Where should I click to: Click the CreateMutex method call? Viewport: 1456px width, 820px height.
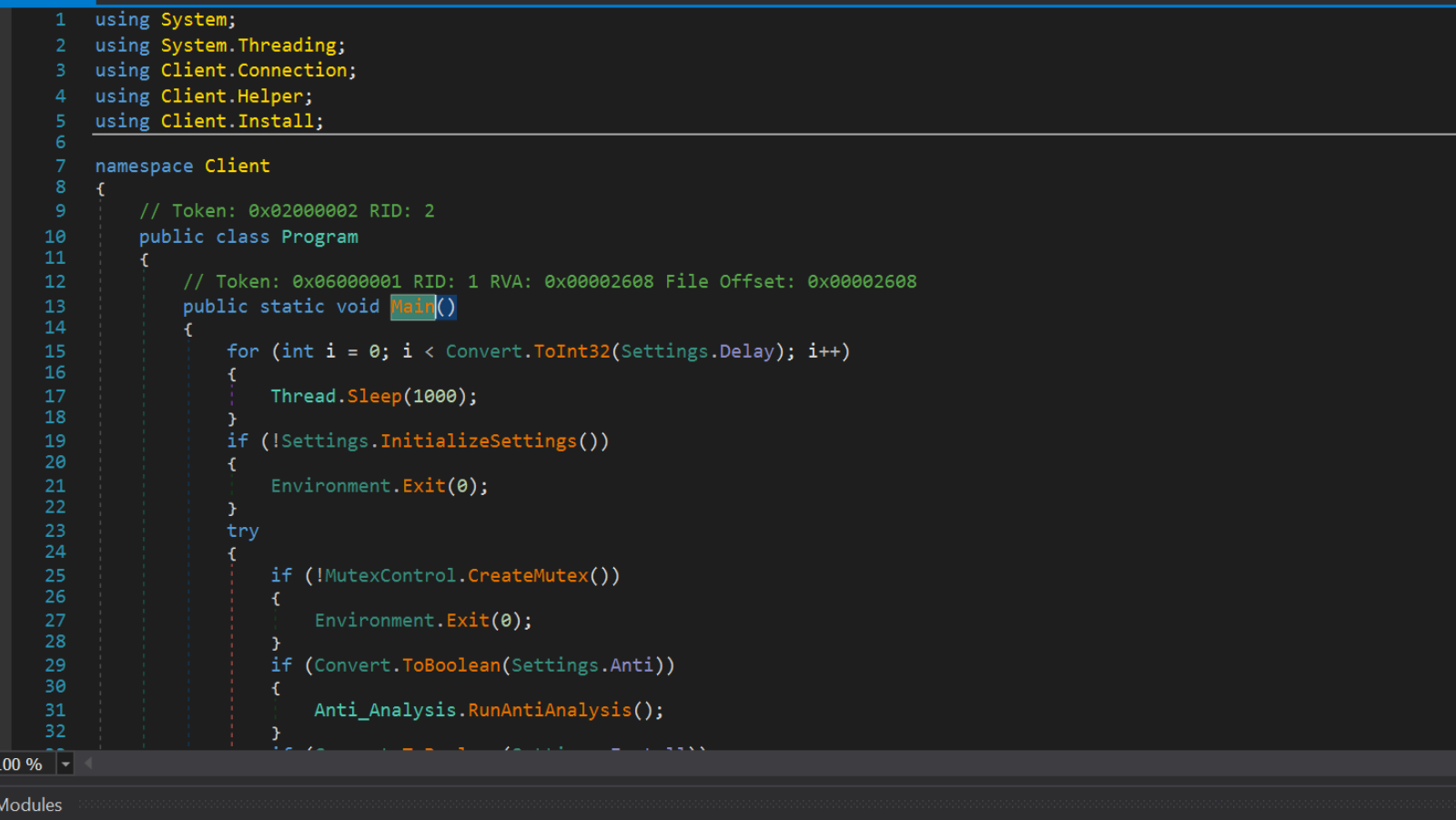(528, 576)
